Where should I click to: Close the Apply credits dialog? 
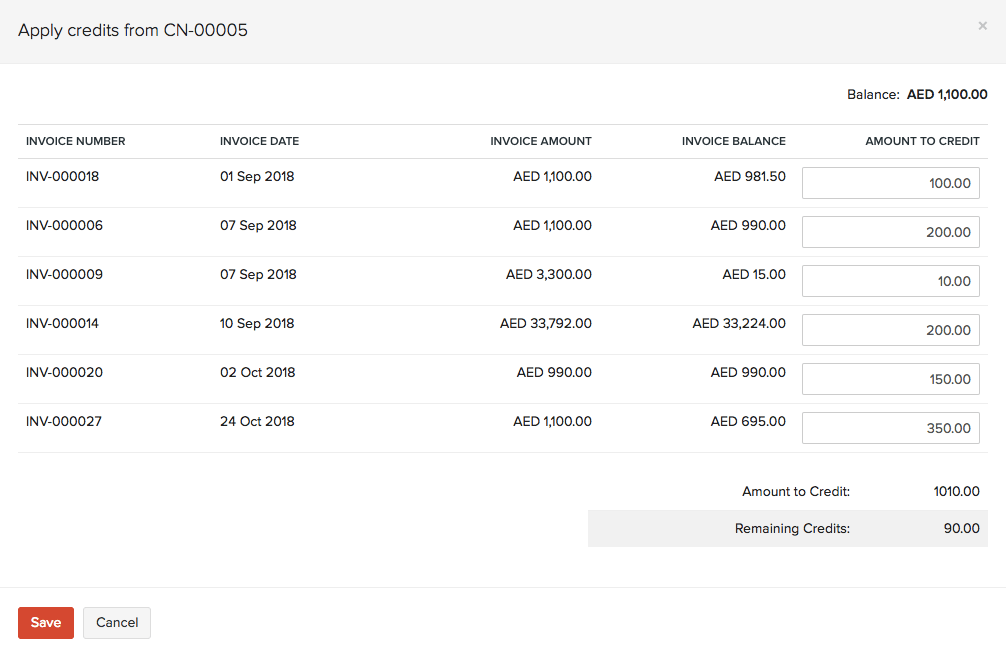point(982,25)
